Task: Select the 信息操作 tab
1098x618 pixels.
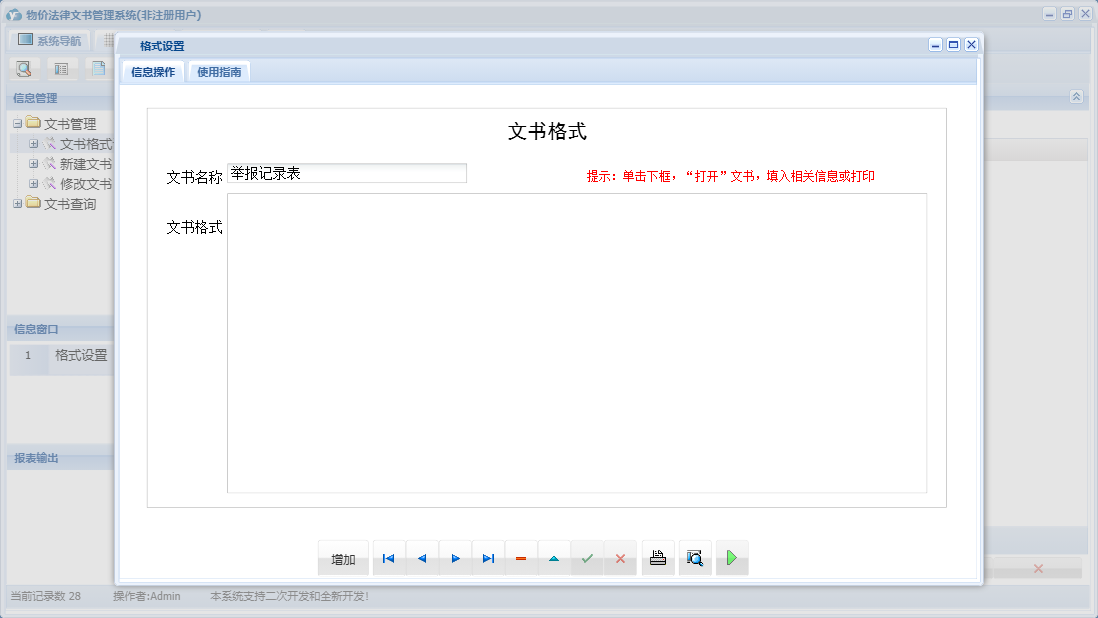Action: (151, 72)
